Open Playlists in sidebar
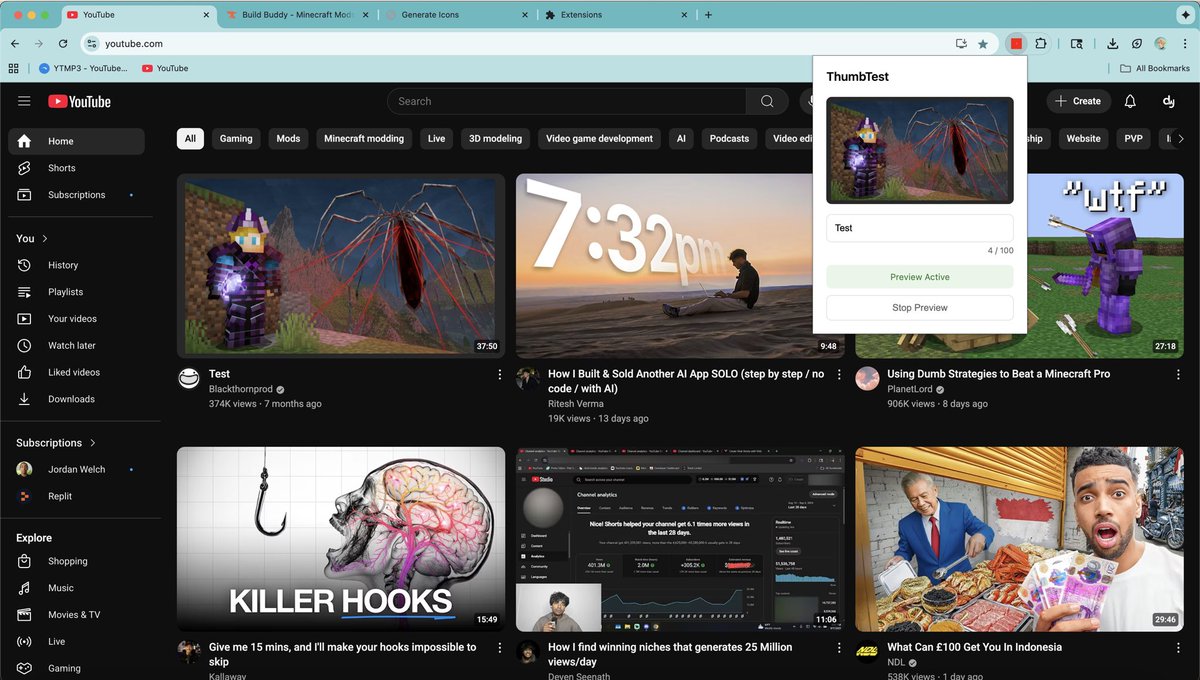The width and height of the screenshot is (1200, 680). tap(76, 292)
